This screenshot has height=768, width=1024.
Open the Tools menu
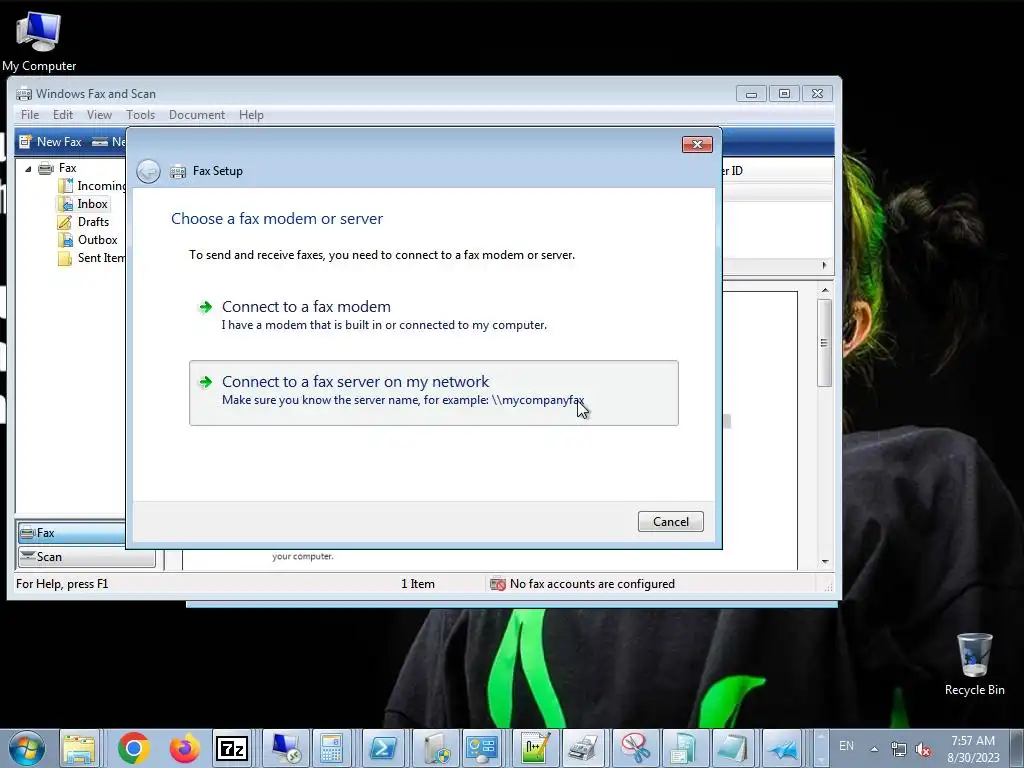tap(140, 115)
